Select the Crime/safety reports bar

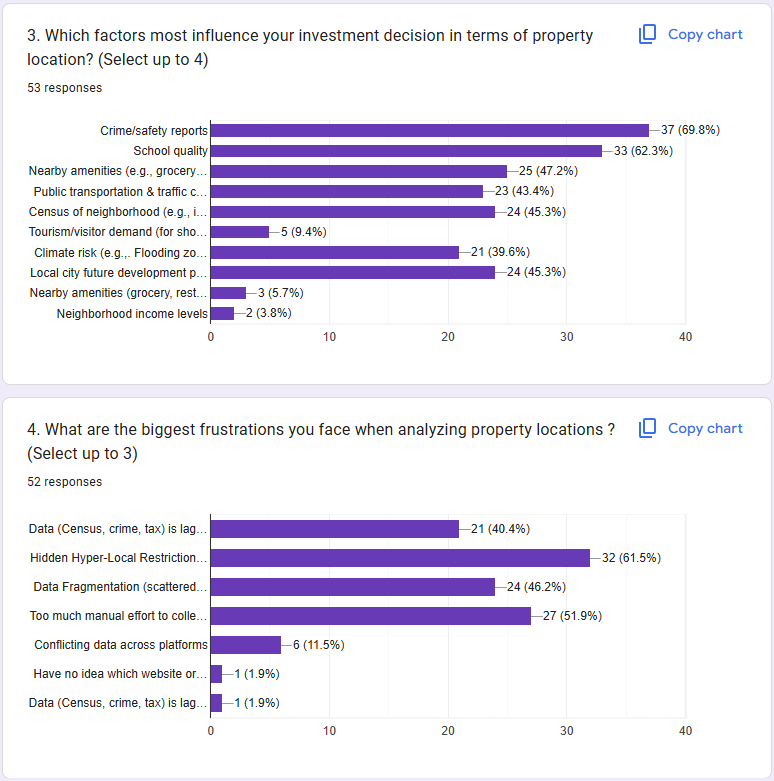pyautogui.click(x=430, y=130)
